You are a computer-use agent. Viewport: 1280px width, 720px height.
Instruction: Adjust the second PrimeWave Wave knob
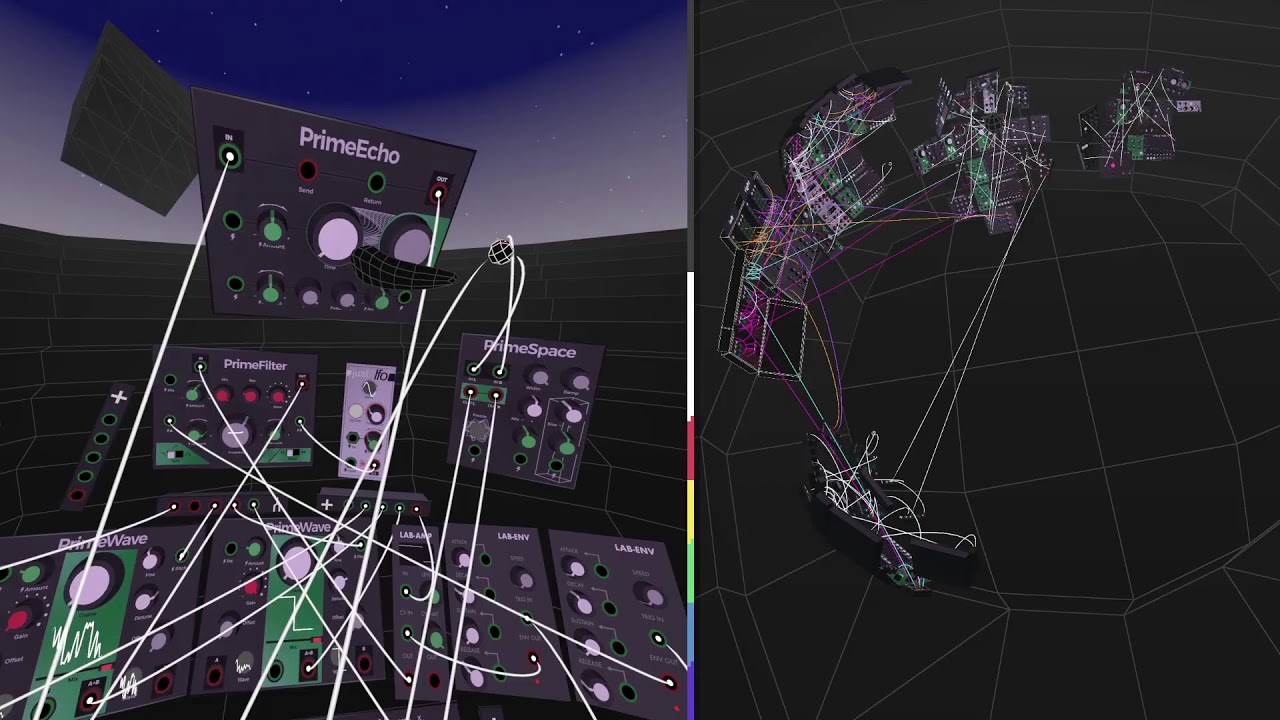point(244,662)
